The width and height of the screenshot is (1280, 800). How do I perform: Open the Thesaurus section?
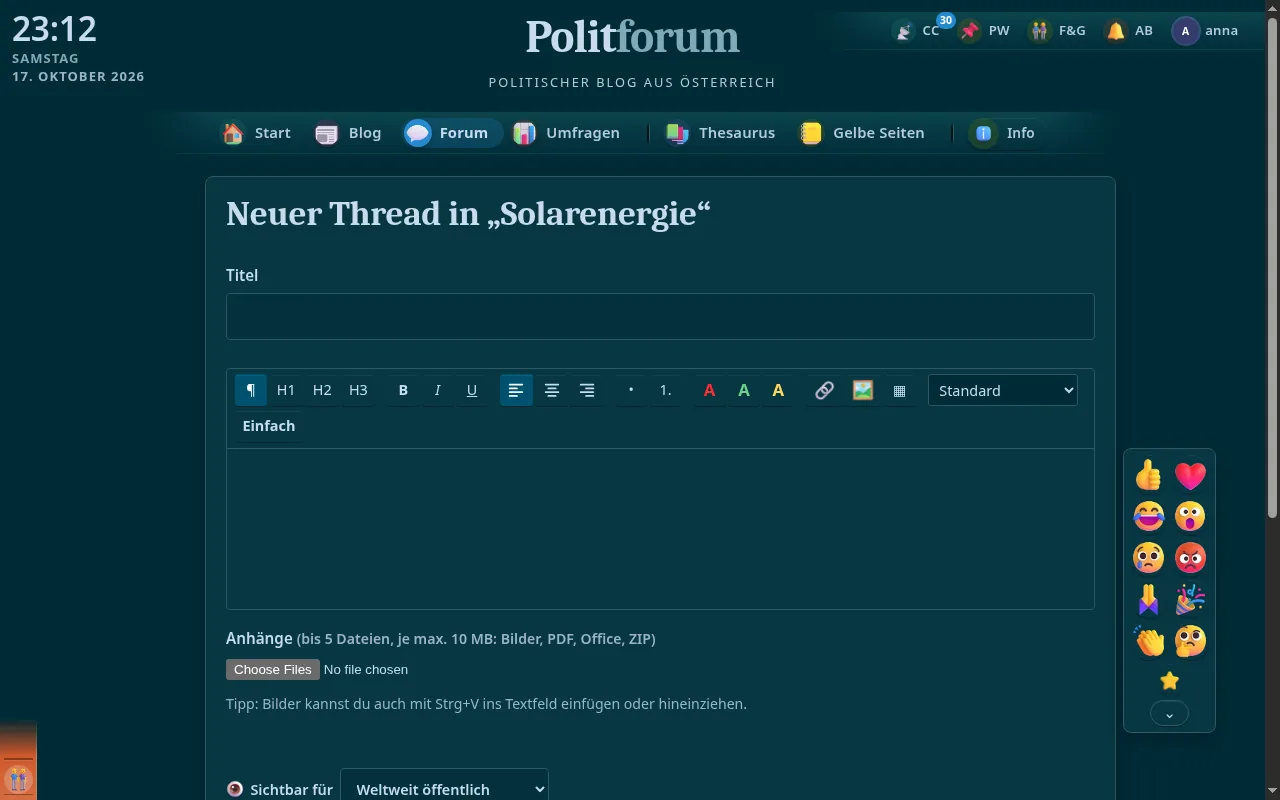(x=720, y=133)
